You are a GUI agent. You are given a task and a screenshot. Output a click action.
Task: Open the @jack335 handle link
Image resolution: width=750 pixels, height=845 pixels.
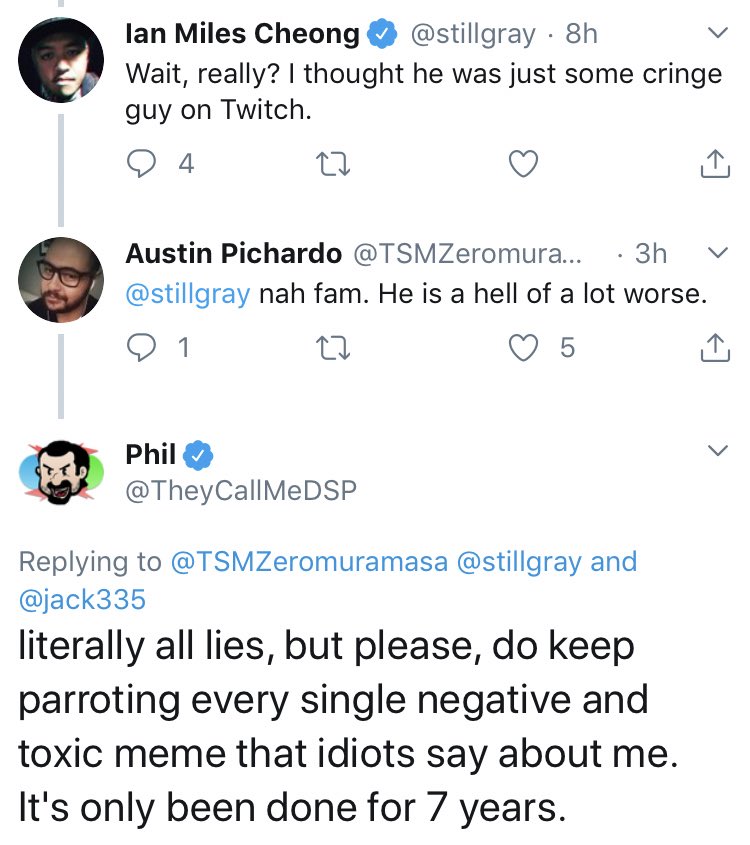pyautogui.click(x=82, y=599)
